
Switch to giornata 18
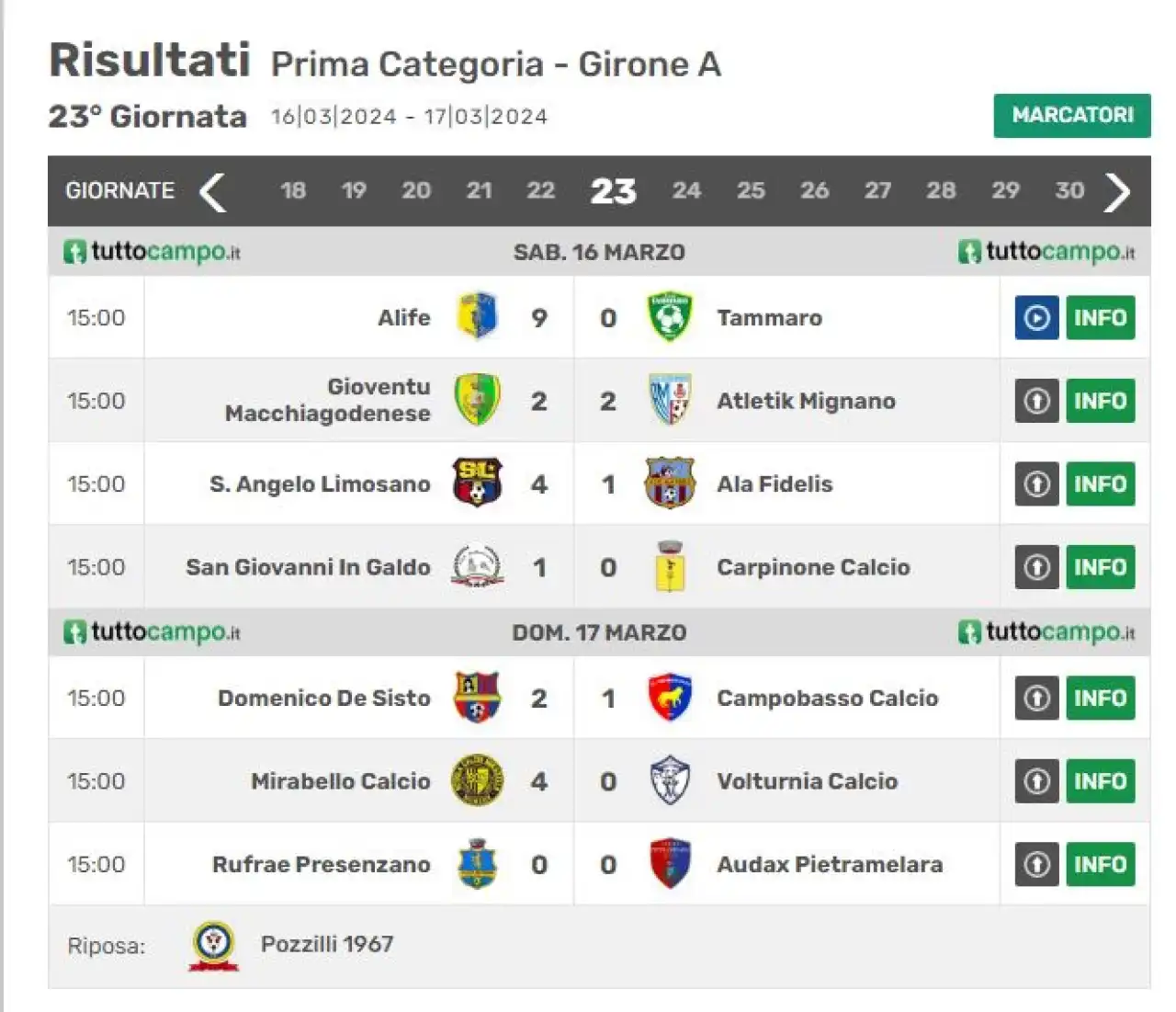[293, 191]
